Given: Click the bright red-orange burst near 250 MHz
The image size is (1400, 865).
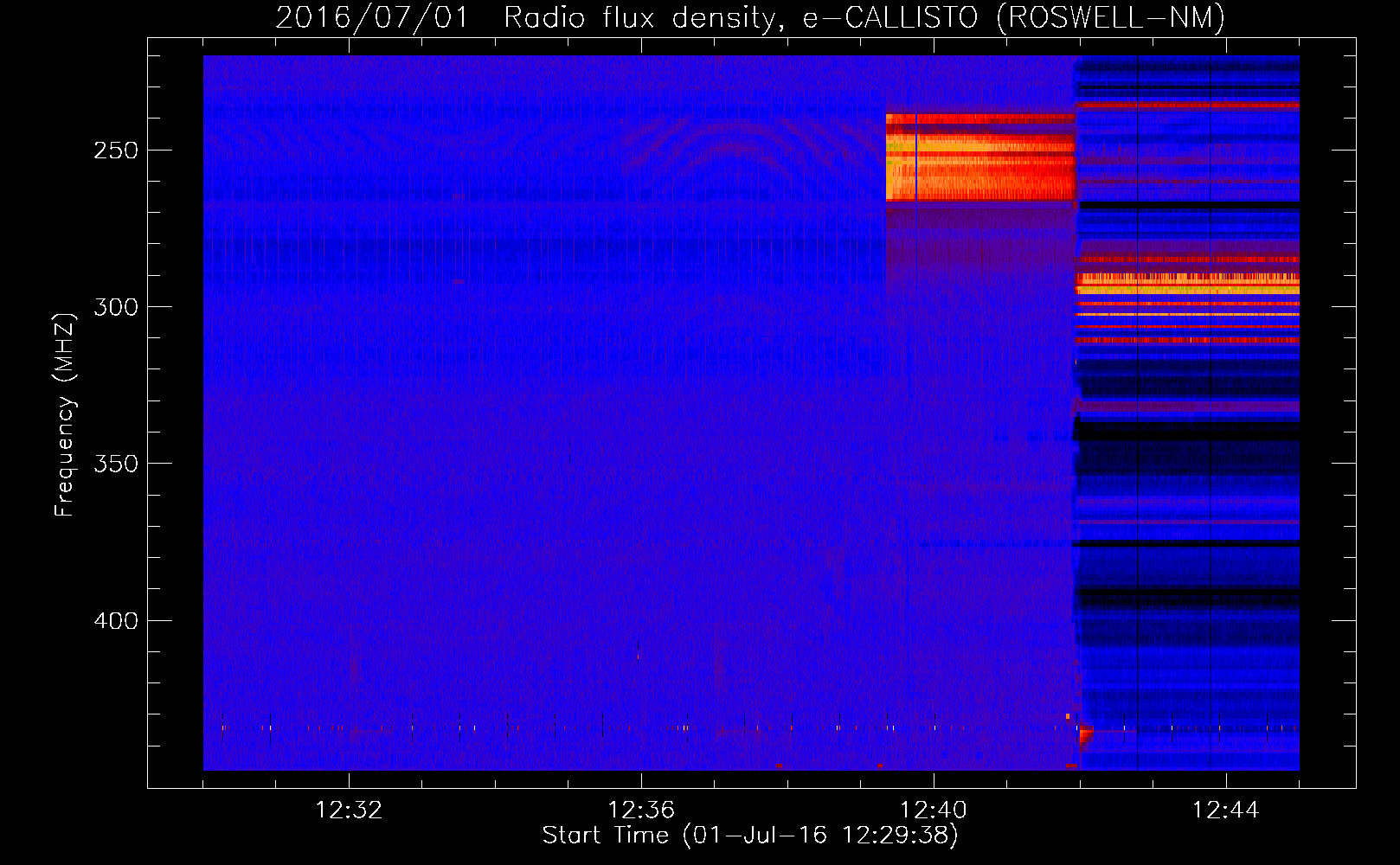Looking at the screenshot, I should point(980,157).
